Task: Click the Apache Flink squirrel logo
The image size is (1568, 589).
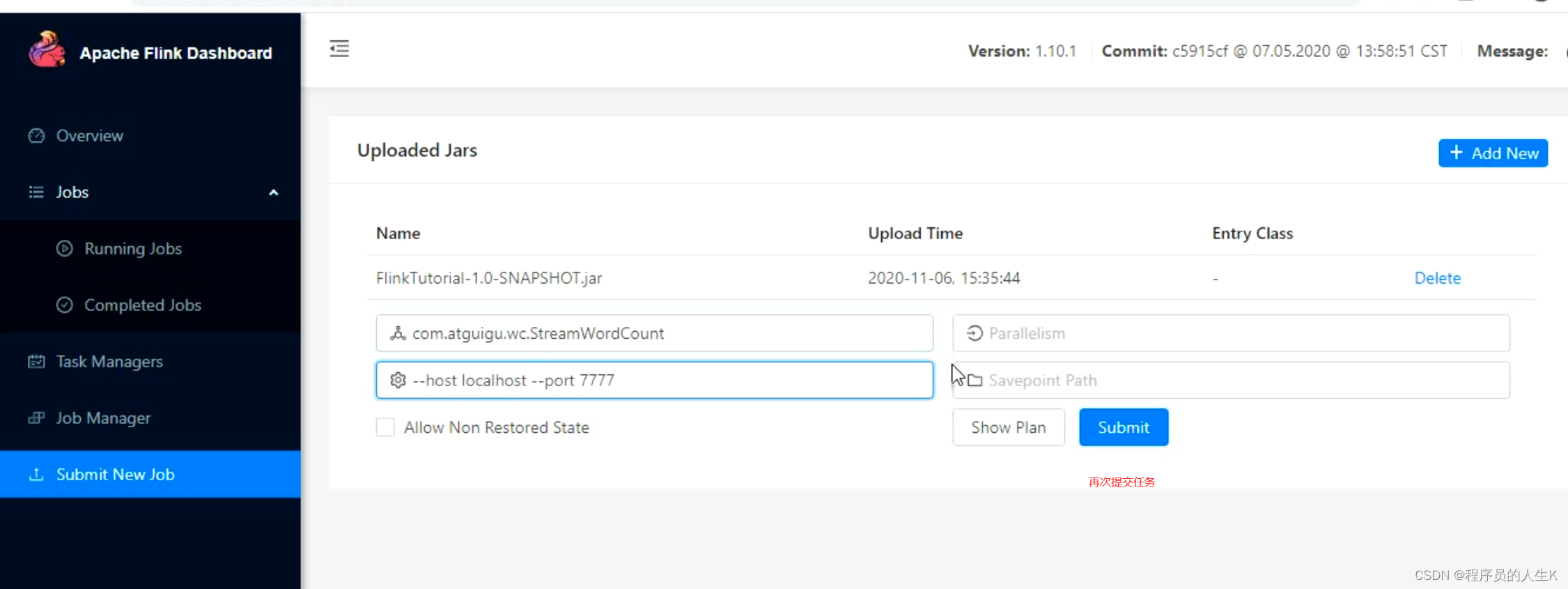Action: click(x=47, y=50)
